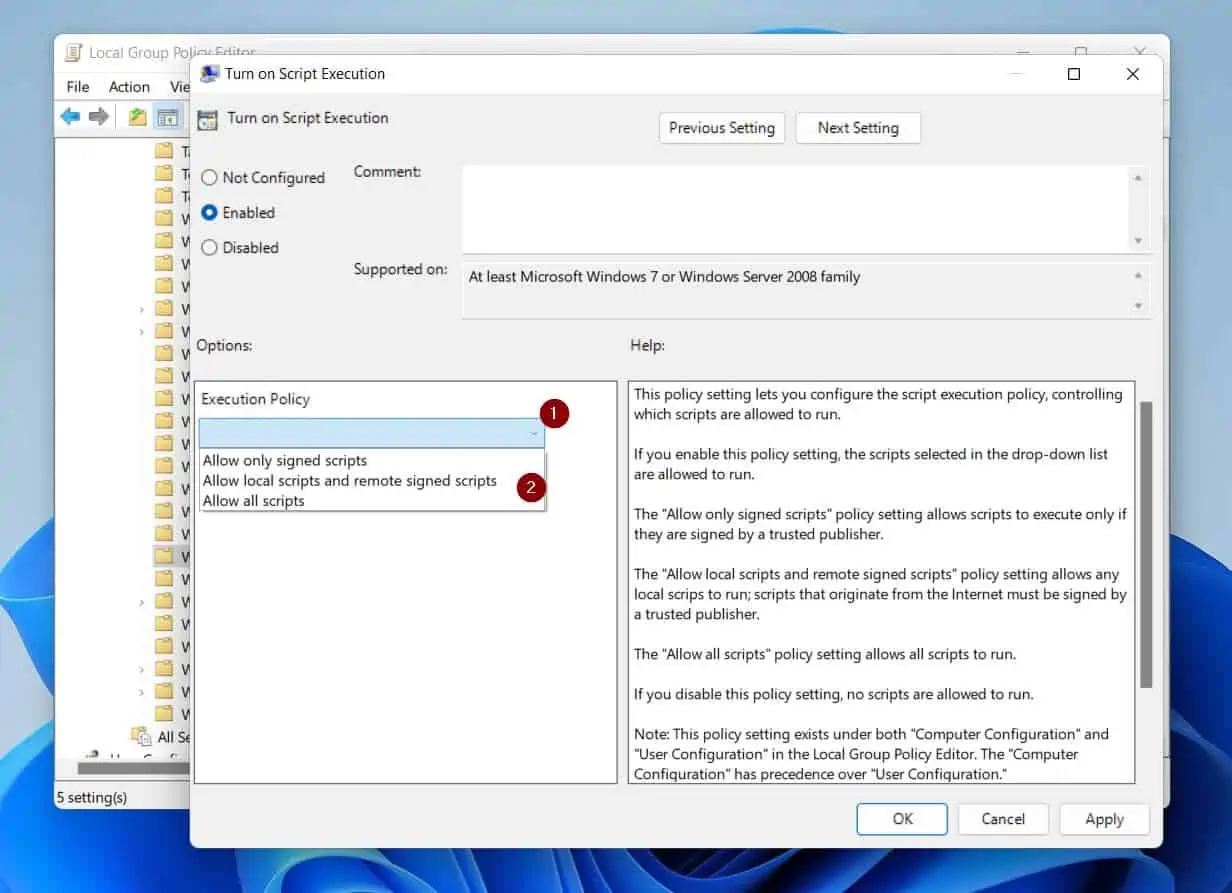Screen dimensions: 1232x893
Task: Go to Previous Setting
Action: tap(722, 128)
